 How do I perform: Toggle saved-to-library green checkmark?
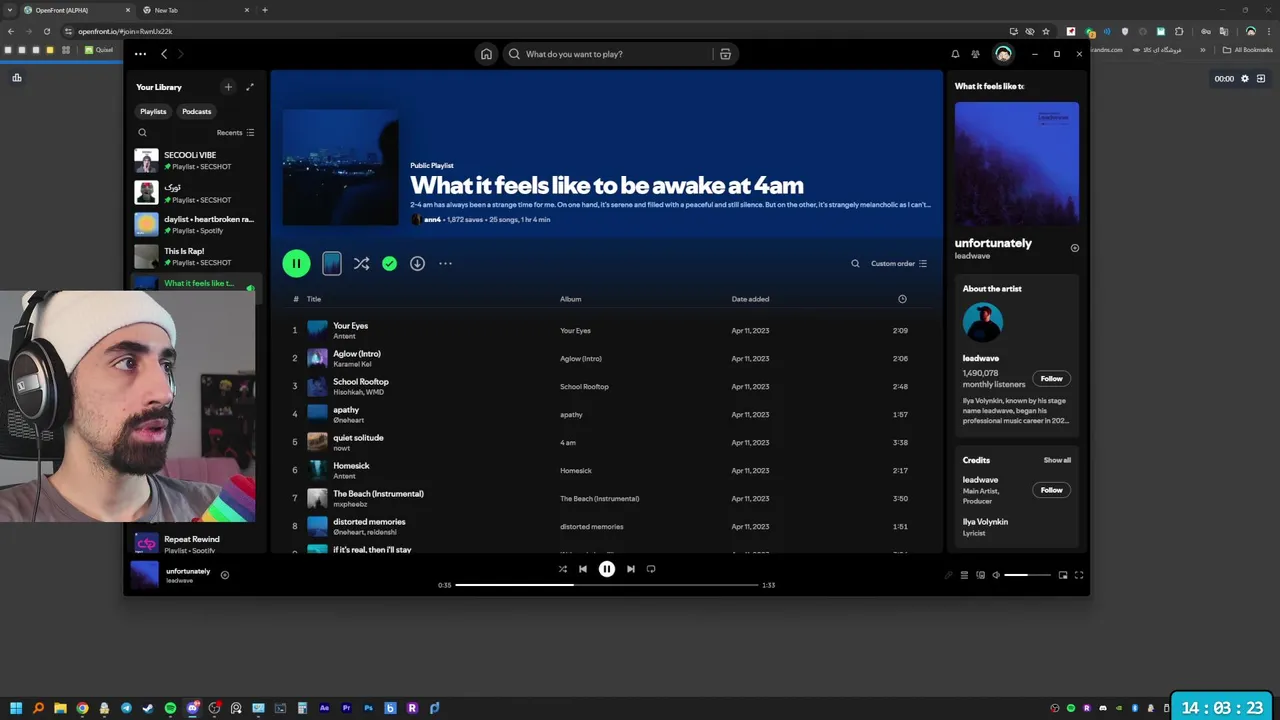pyautogui.click(x=389, y=263)
